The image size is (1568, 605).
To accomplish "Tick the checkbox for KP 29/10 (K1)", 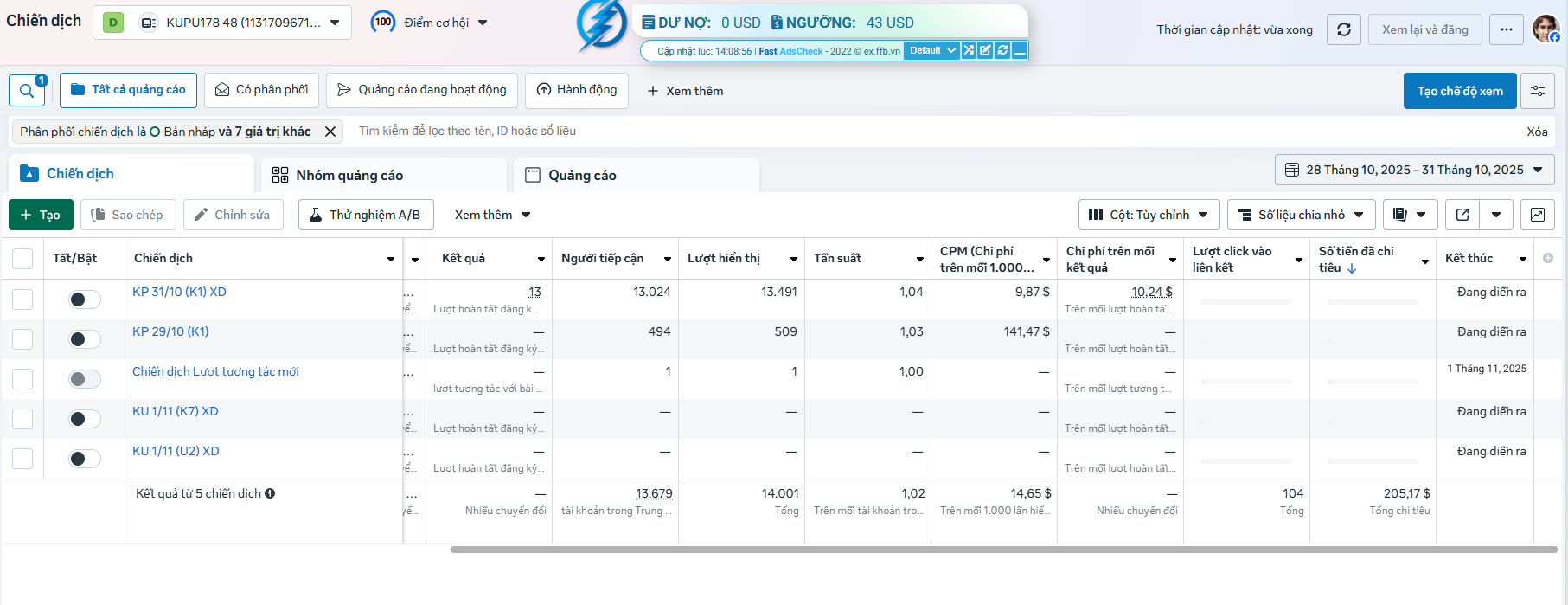I will [x=22, y=339].
